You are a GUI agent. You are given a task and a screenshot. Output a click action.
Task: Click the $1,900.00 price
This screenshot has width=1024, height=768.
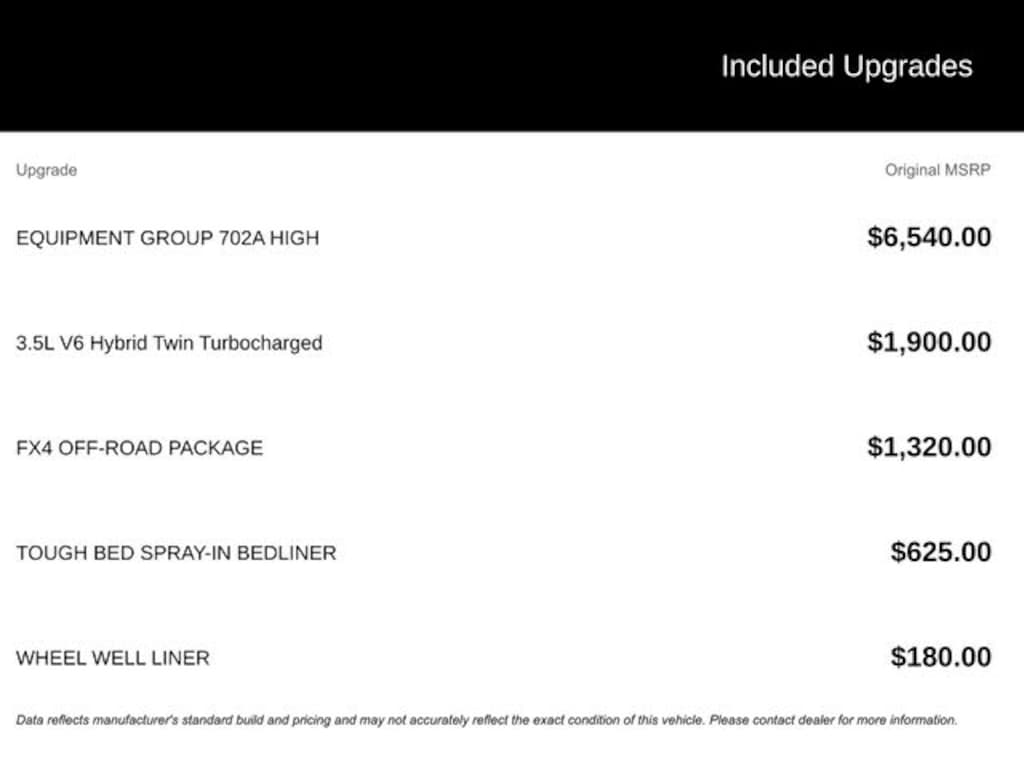929,342
